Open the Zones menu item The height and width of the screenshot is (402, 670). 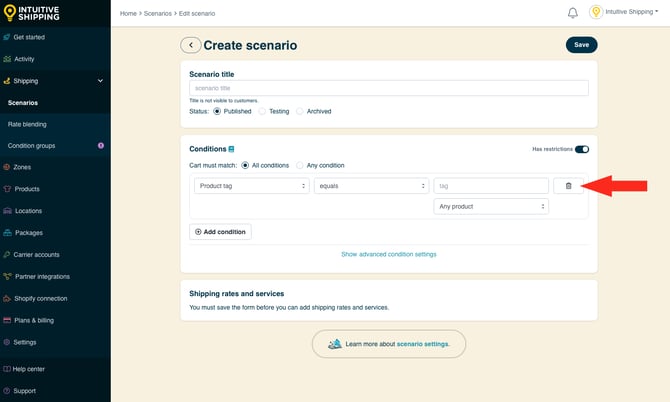pyautogui.click(x=22, y=167)
